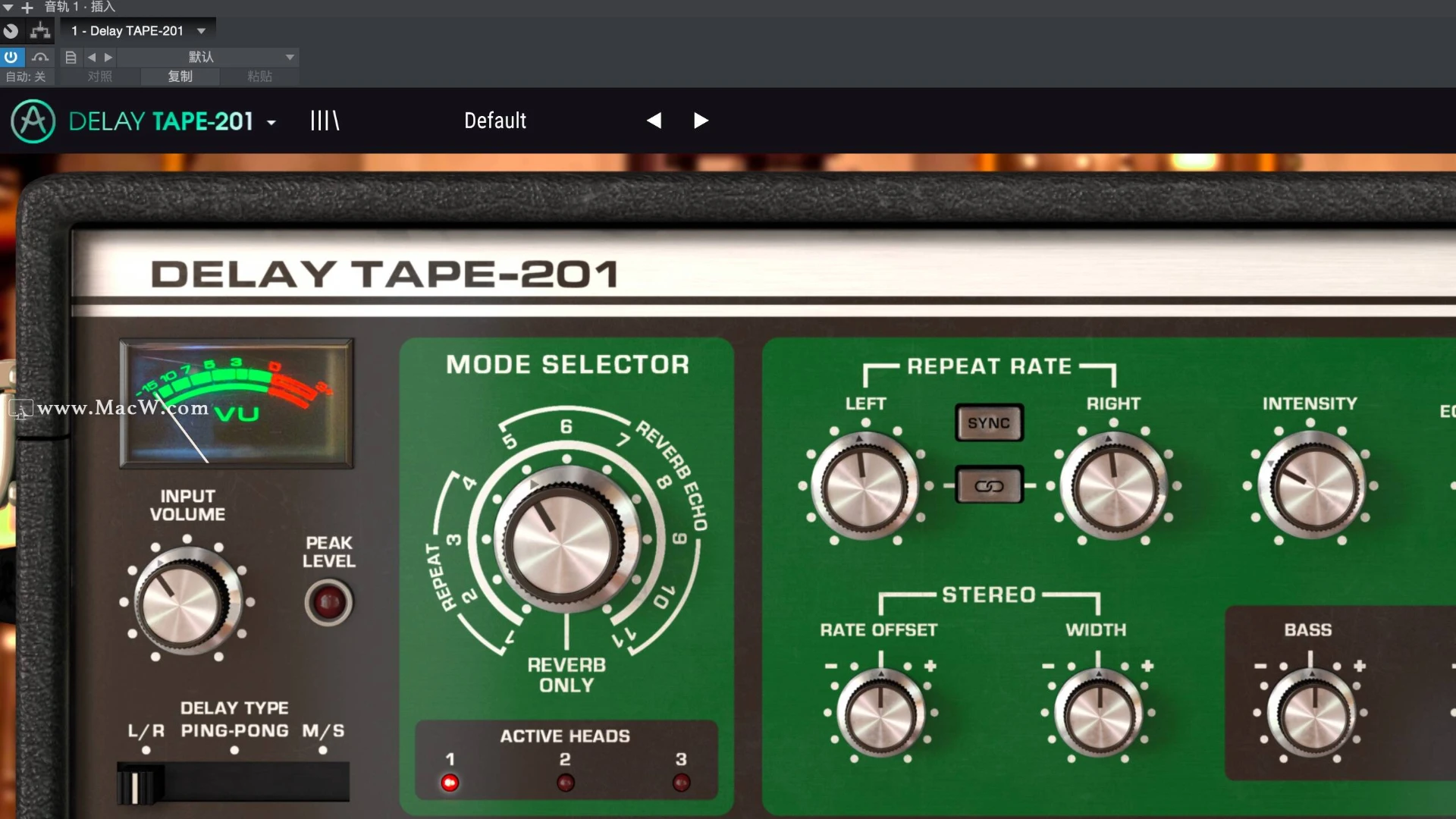
Task: Click active head 1 LED
Action: coord(450,783)
